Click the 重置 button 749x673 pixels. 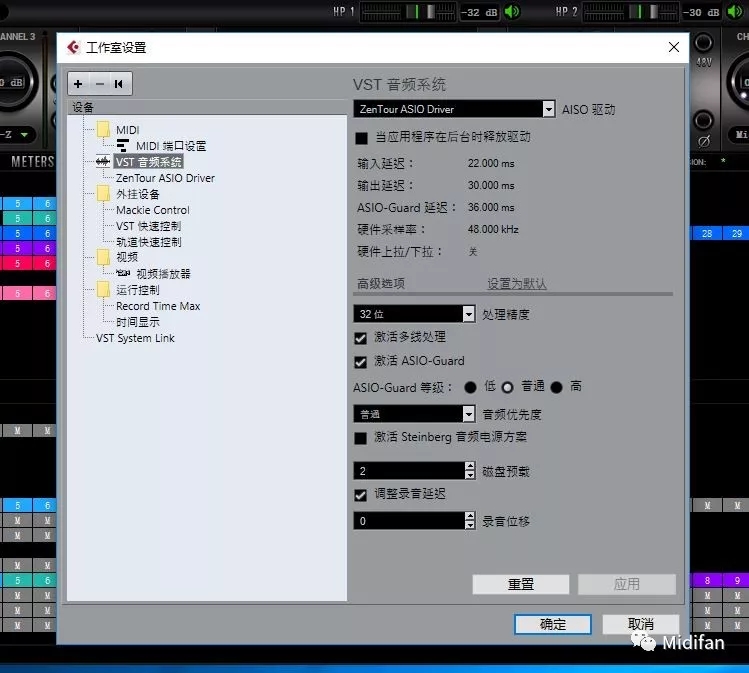tap(520, 584)
